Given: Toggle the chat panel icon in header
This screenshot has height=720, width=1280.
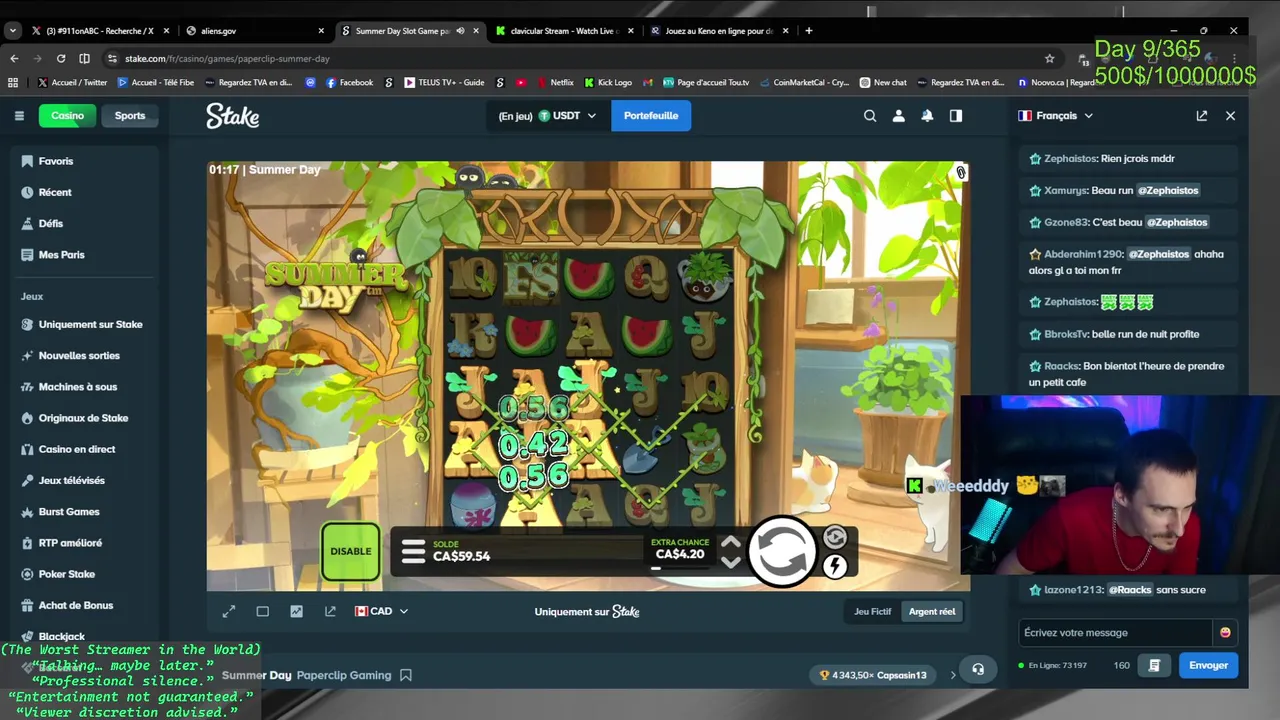Looking at the screenshot, I should coord(956,116).
